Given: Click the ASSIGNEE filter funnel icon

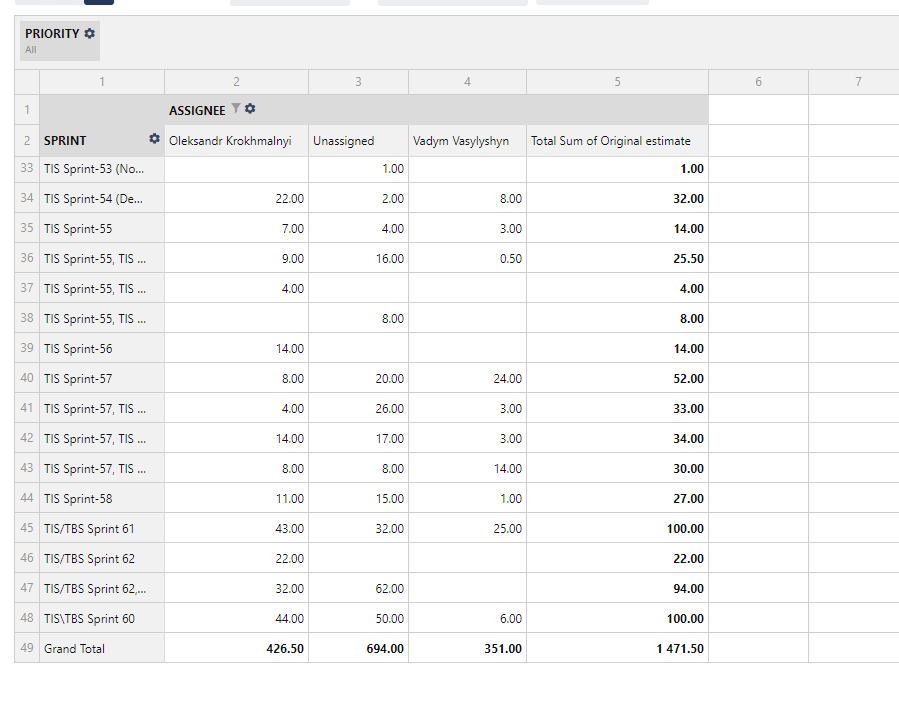Looking at the screenshot, I should [x=236, y=108].
